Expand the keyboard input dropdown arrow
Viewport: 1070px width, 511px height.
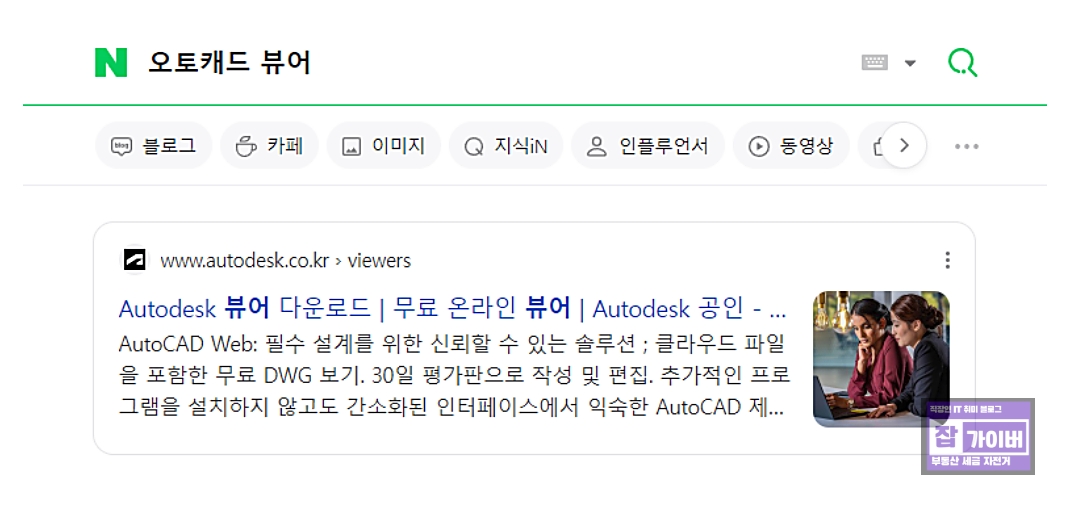click(x=910, y=63)
